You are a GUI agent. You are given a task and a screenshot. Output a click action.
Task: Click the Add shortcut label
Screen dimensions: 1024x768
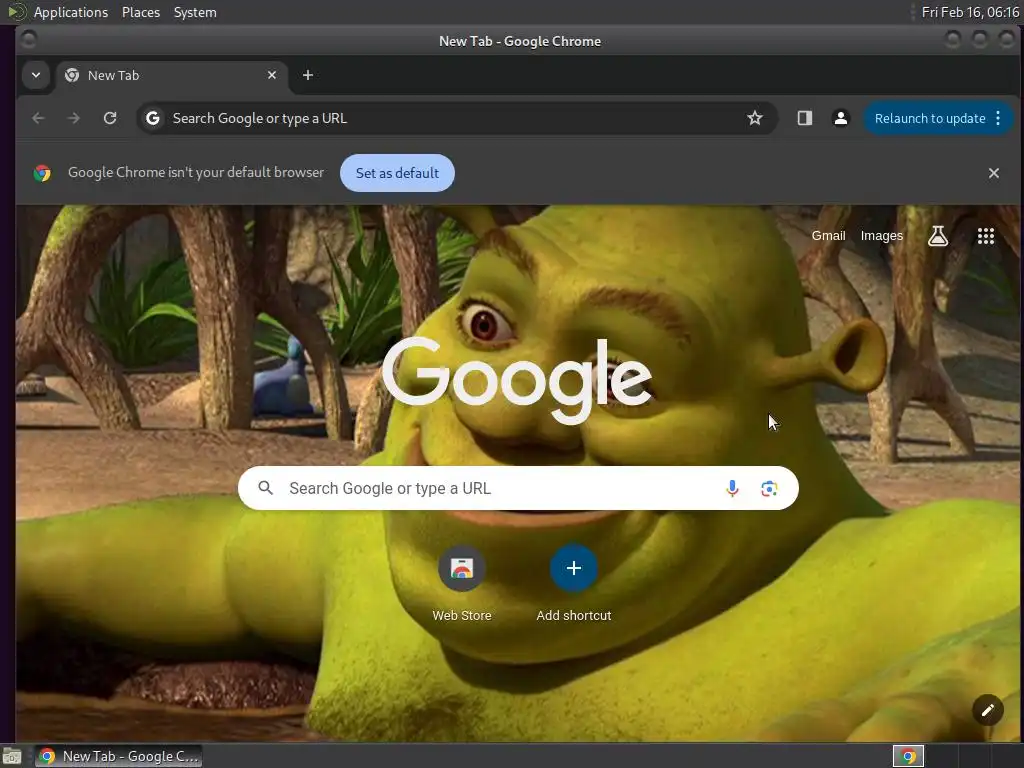click(x=573, y=615)
